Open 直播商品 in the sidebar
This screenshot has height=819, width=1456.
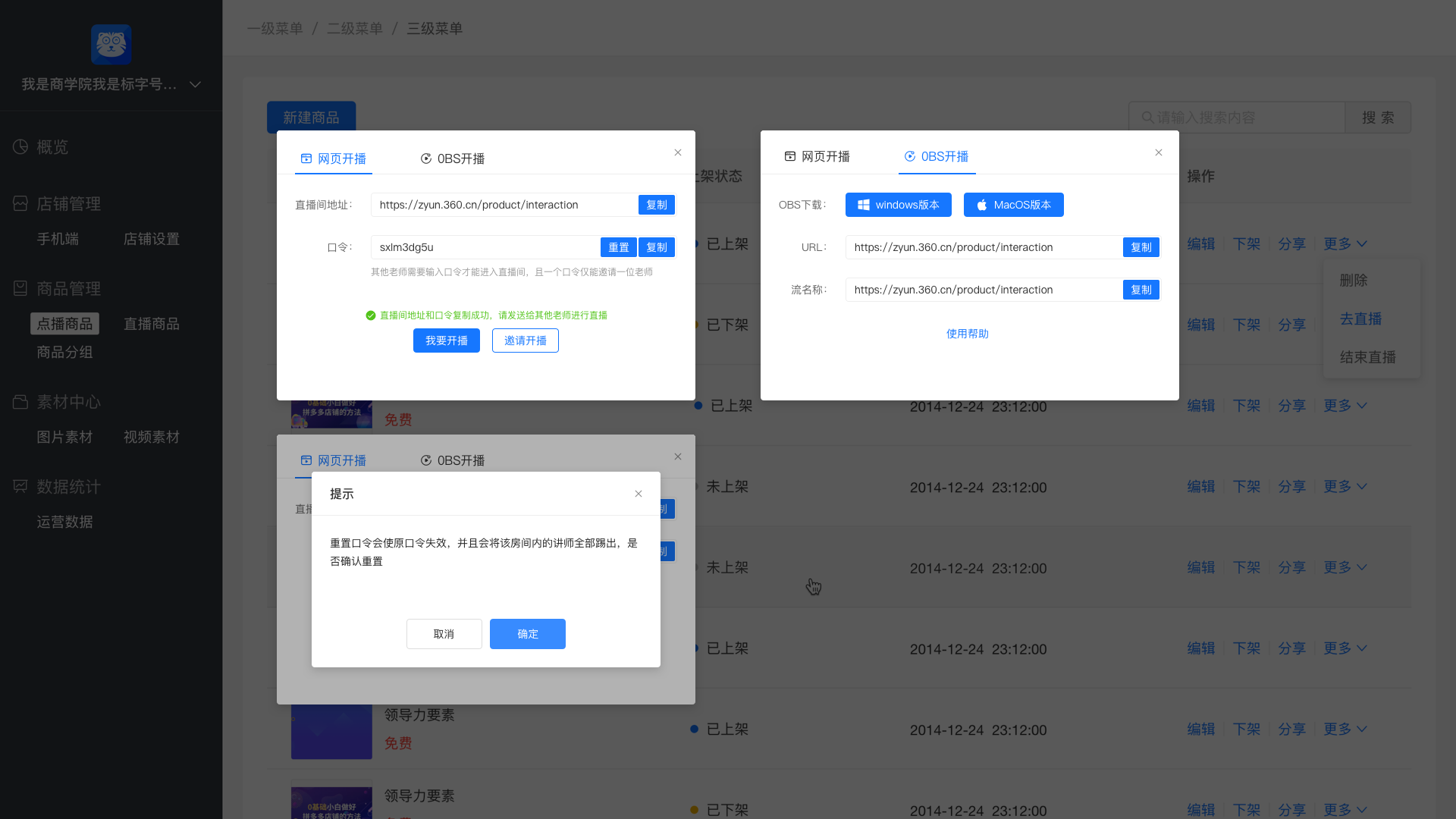pos(152,324)
